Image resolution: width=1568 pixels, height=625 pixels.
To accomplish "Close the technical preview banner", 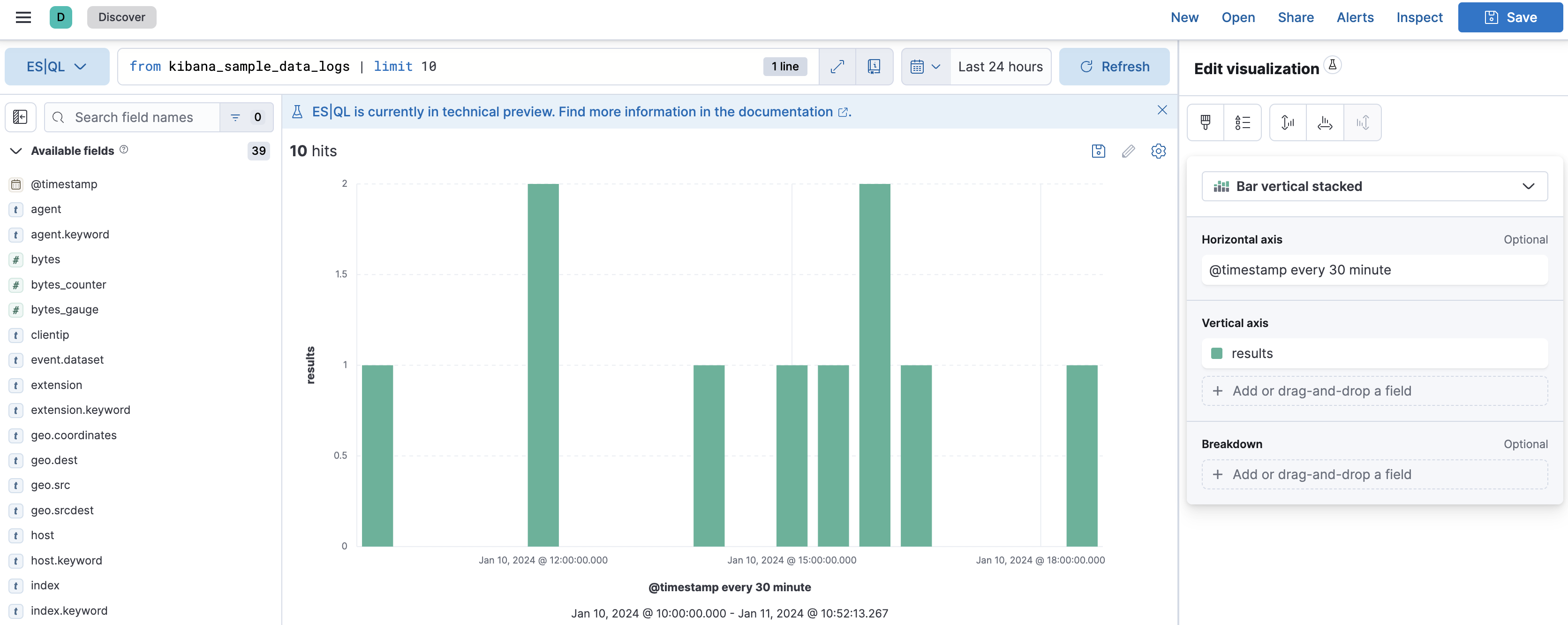I will (x=1162, y=110).
